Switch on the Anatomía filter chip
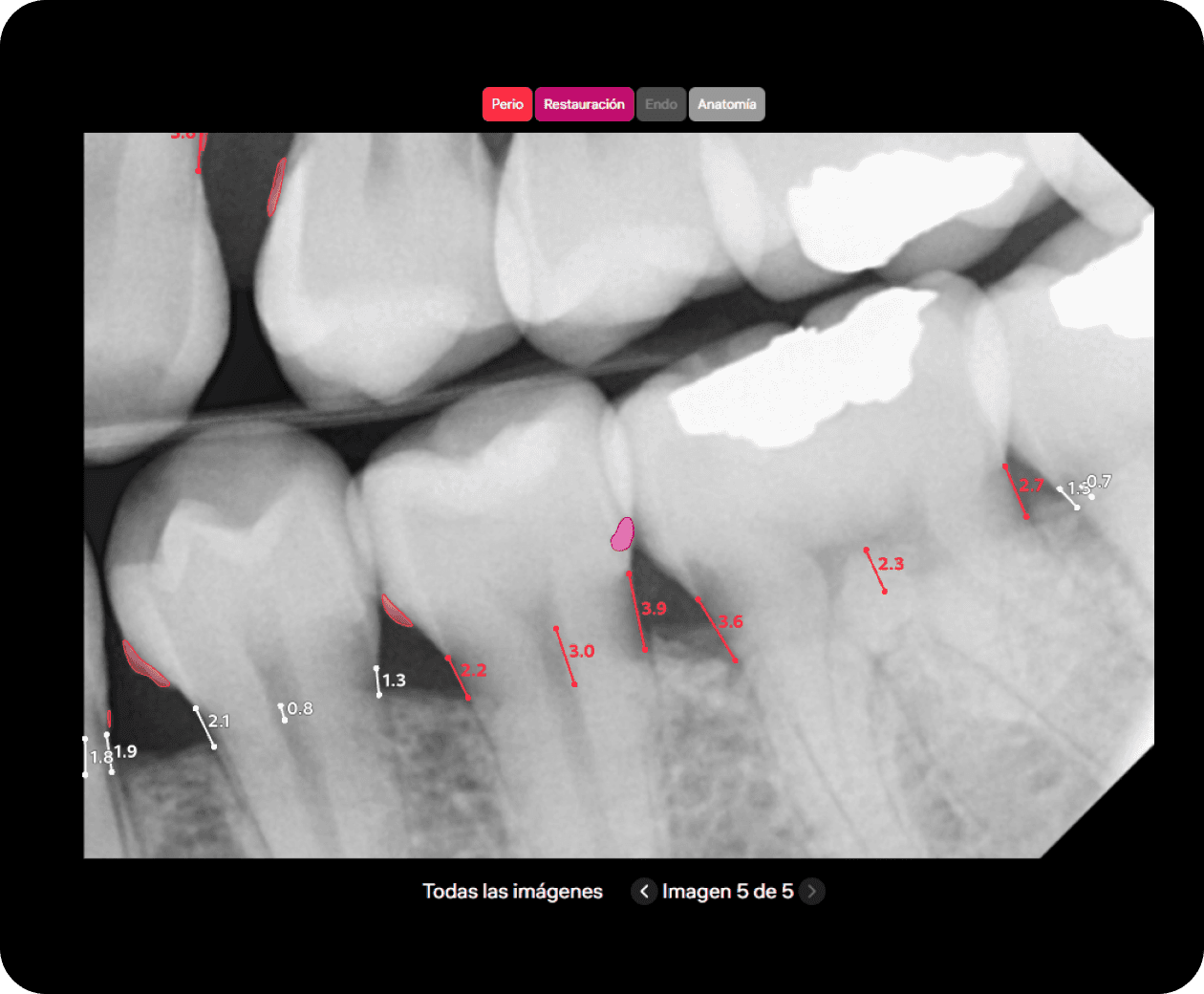 tap(726, 104)
